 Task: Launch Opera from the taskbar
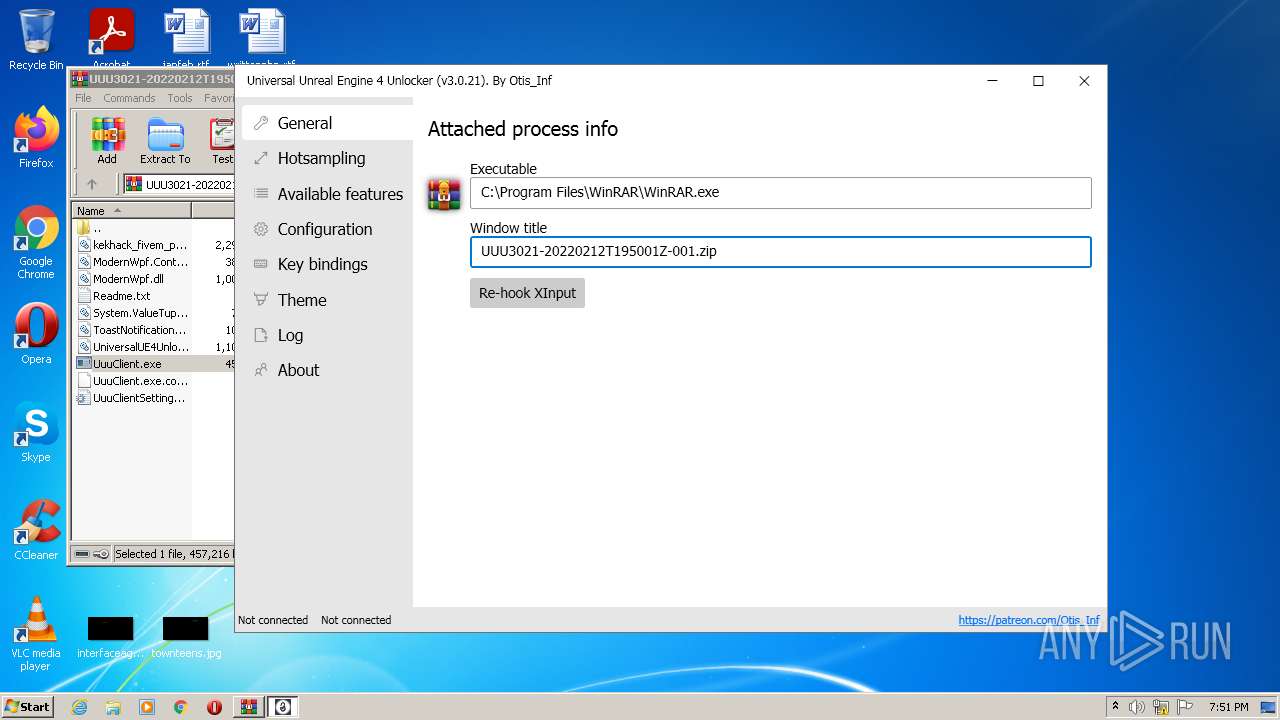click(x=214, y=707)
